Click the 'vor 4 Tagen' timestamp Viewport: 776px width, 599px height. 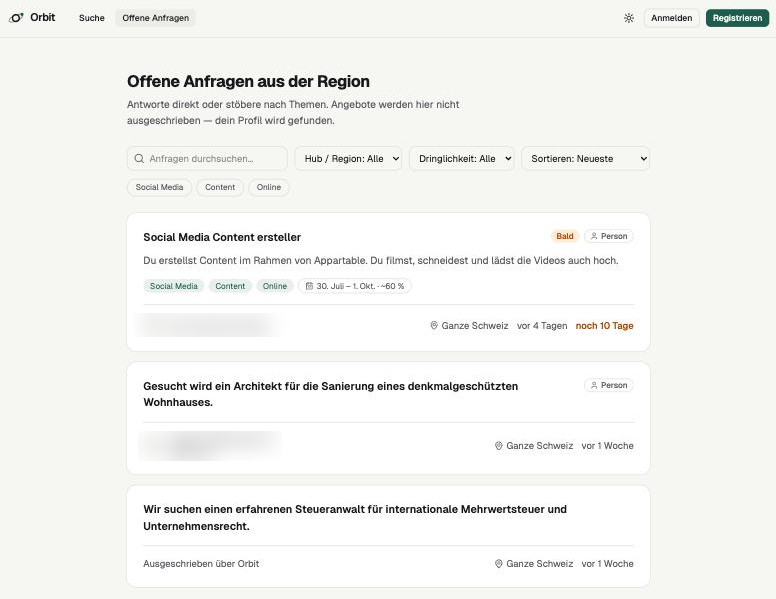(542, 326)
